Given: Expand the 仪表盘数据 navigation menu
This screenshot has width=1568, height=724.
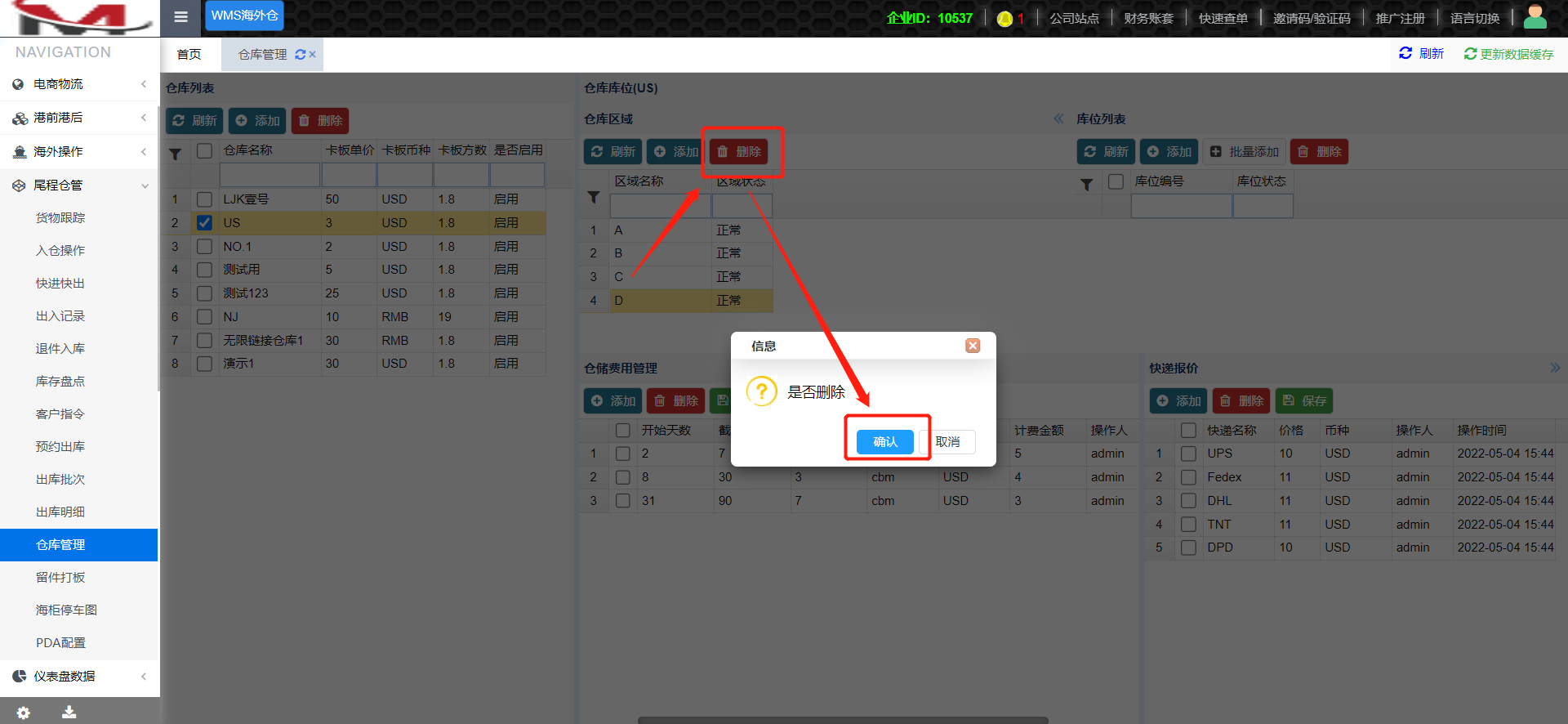Looking at the screenshot, I should (x=79, y=677).
